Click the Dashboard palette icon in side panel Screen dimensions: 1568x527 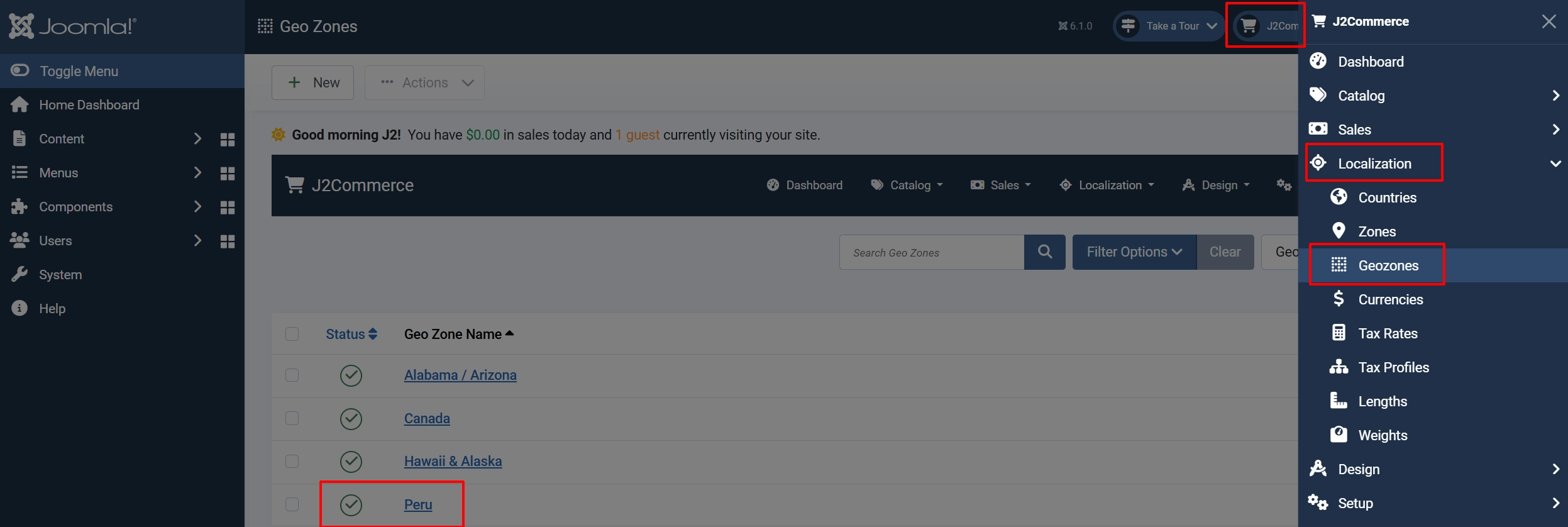click(x=1318, y=61)
